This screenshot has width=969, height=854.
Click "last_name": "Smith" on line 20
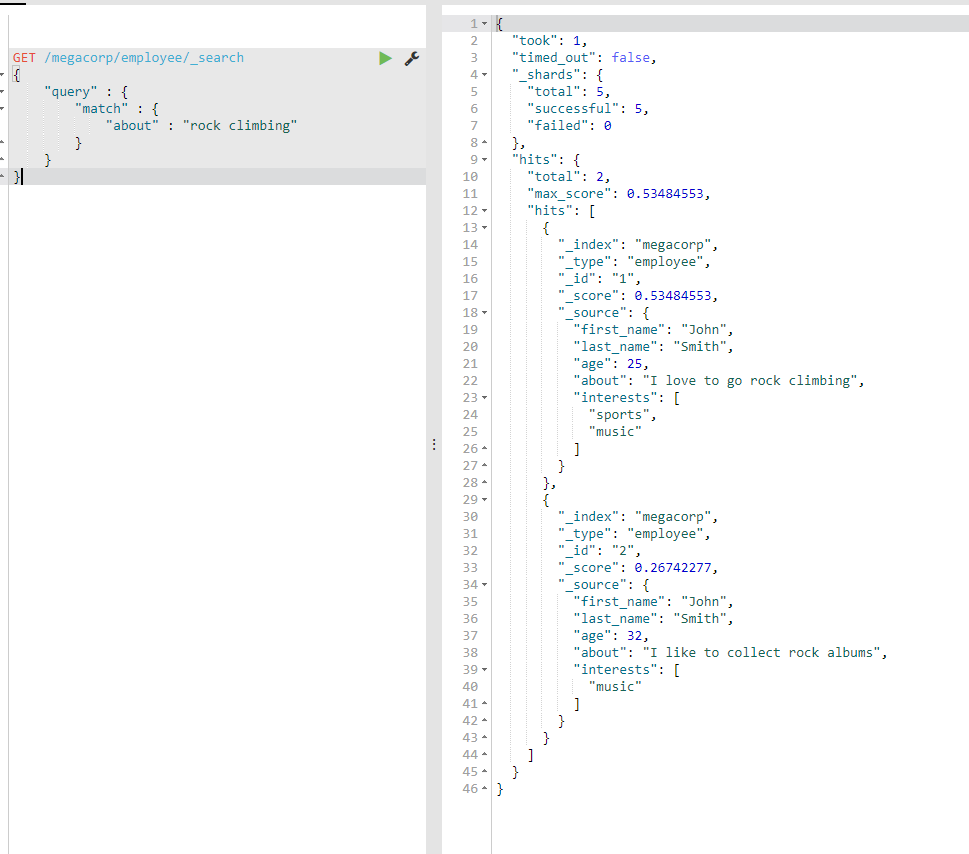point(653,347)
